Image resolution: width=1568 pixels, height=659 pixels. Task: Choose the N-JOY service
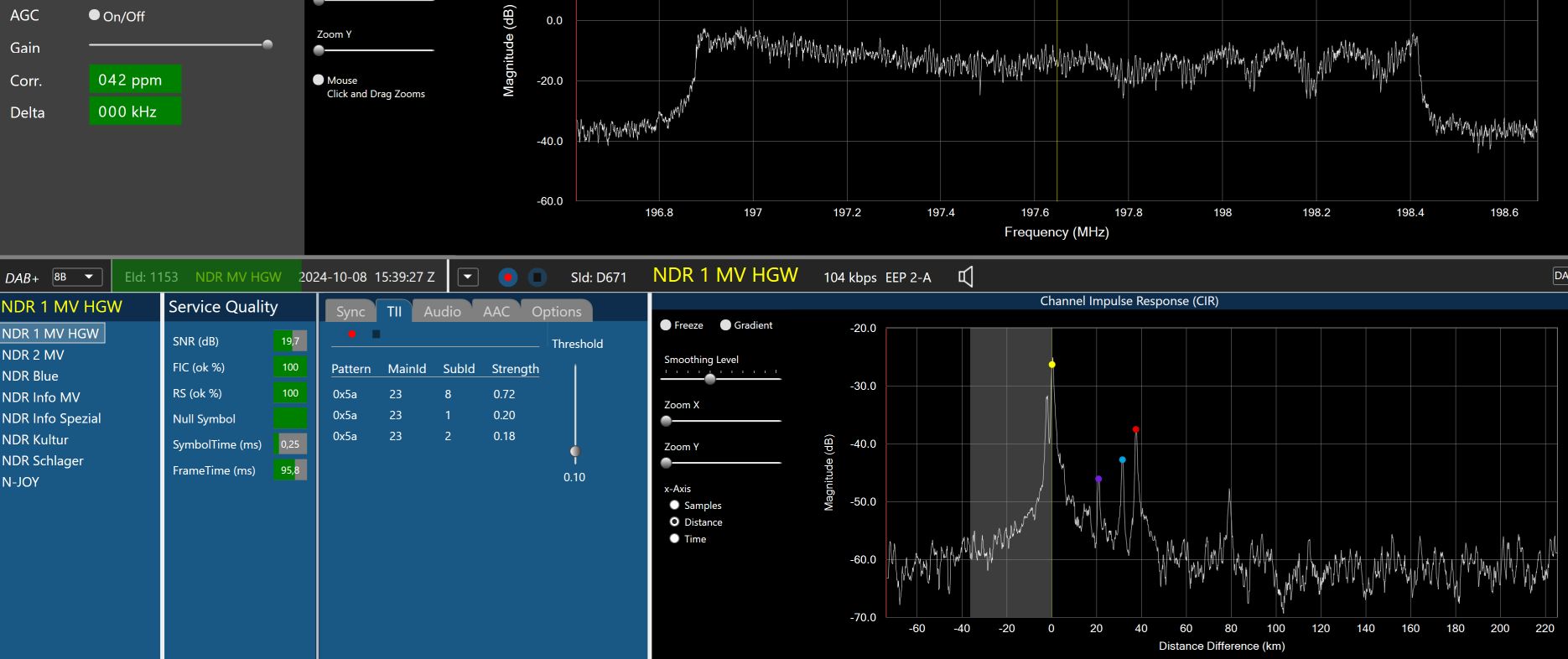coord(21,482)
